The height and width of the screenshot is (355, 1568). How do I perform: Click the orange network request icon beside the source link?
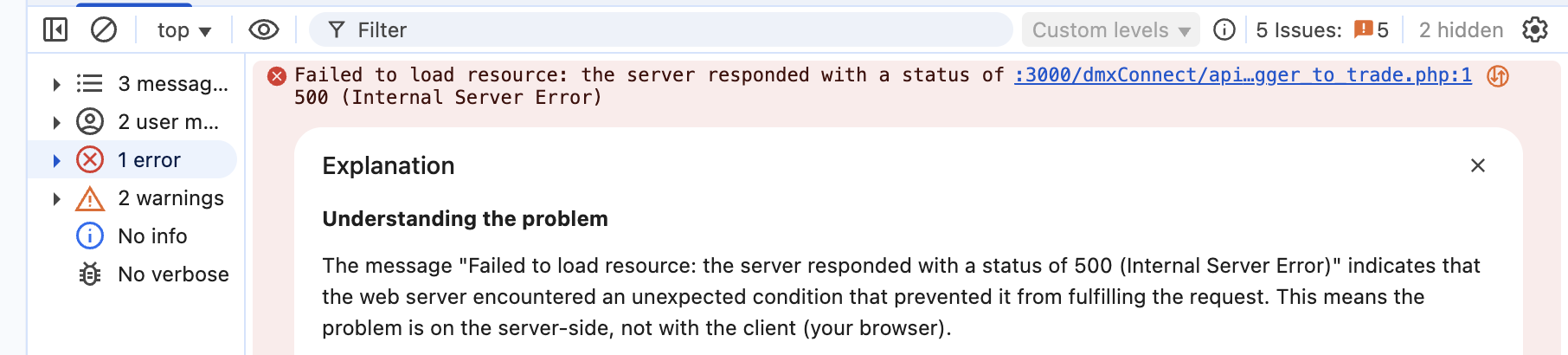[1498, 76]
